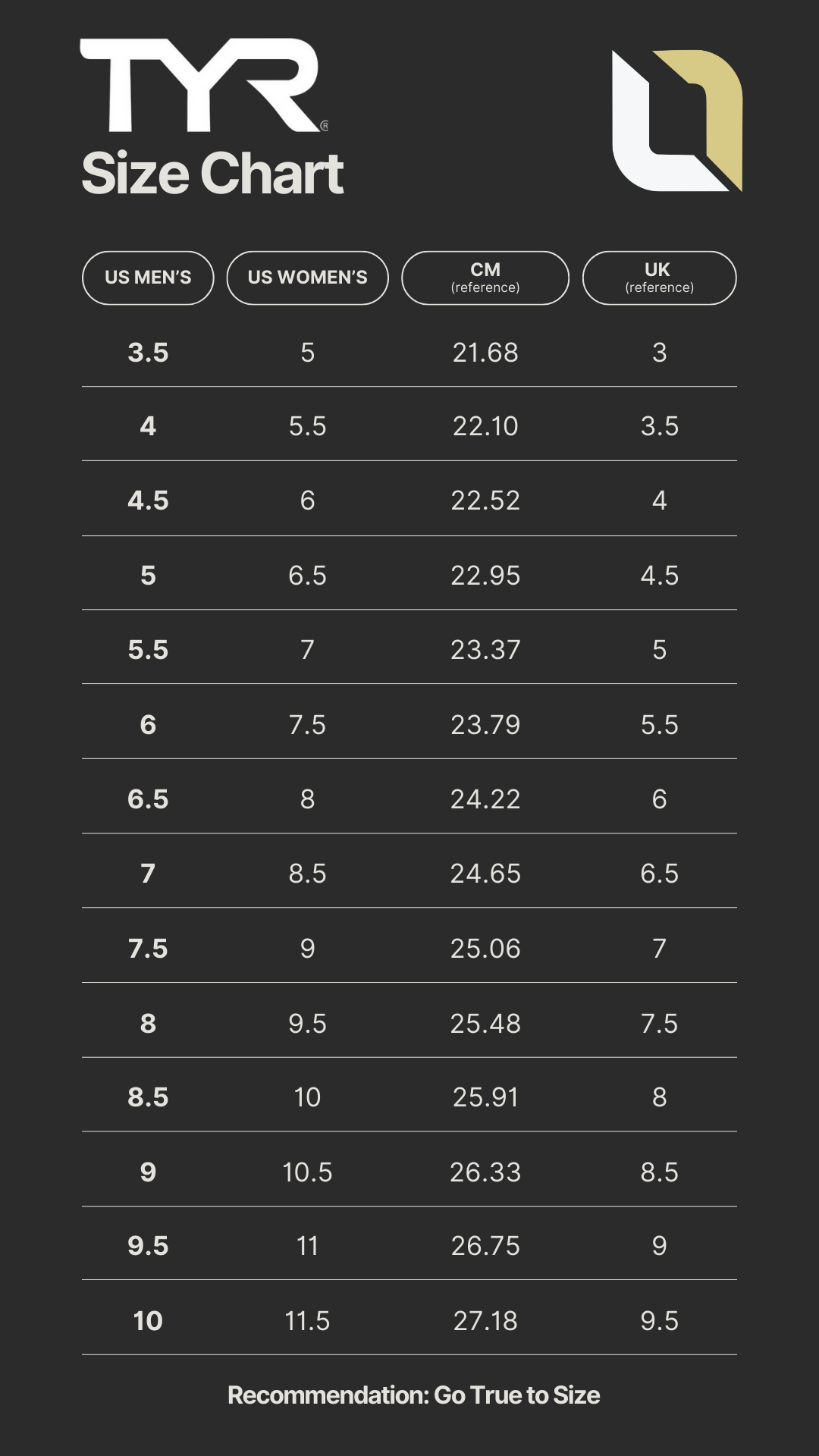This screenshot has width=819, height=1456.
Task: Click the white and gold emblem logo
Action: [676, 121]
